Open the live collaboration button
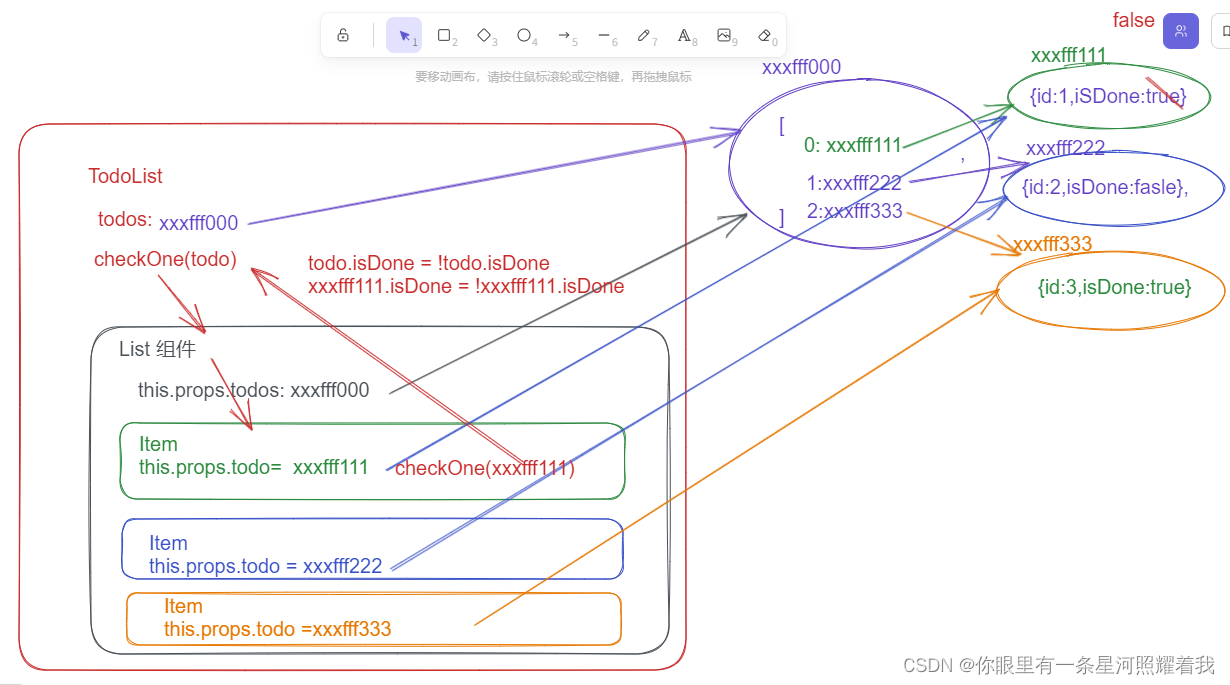 click(x=1181, y=31)
